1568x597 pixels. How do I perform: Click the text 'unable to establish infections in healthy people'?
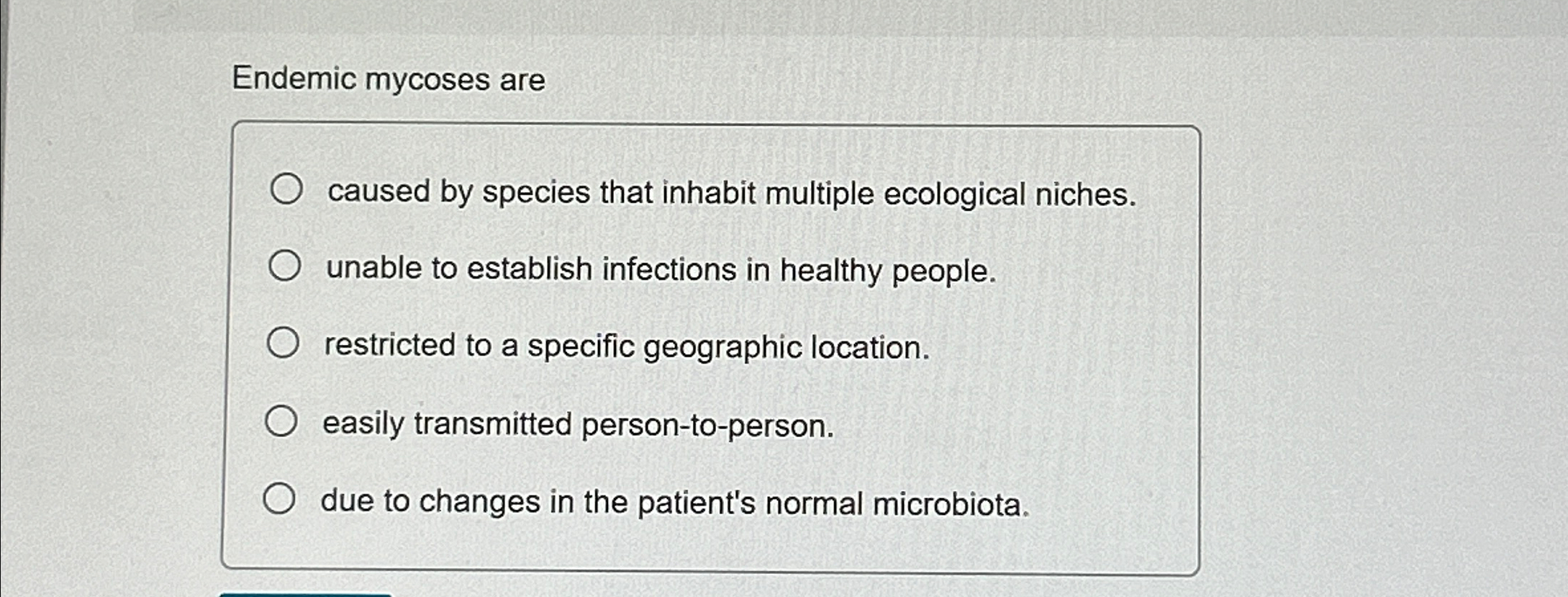click(x=659, y=269)
